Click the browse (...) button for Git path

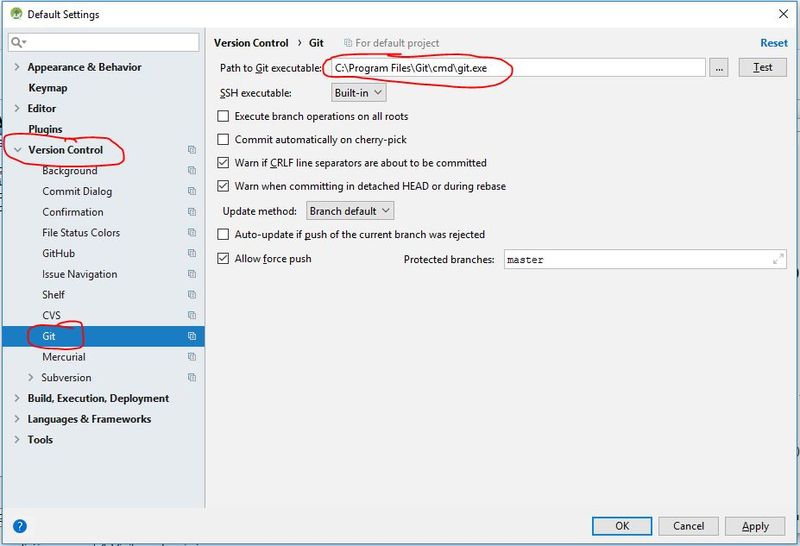(x=718, y=68)
